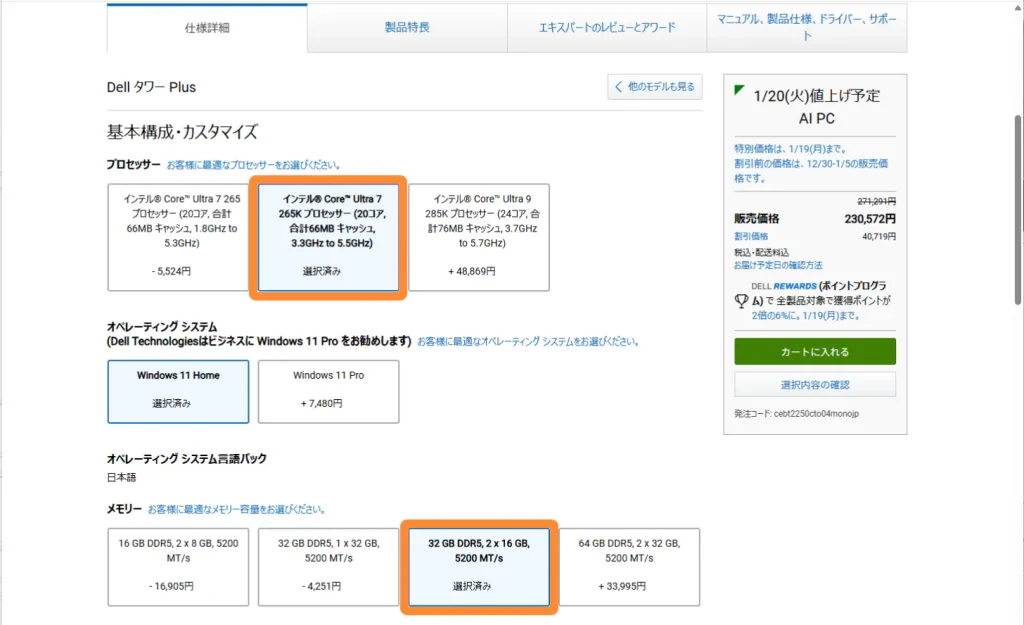Pick 32 GB DDR5 1 x 32 GB memory
1024x625 pixels.
(328, 566)
